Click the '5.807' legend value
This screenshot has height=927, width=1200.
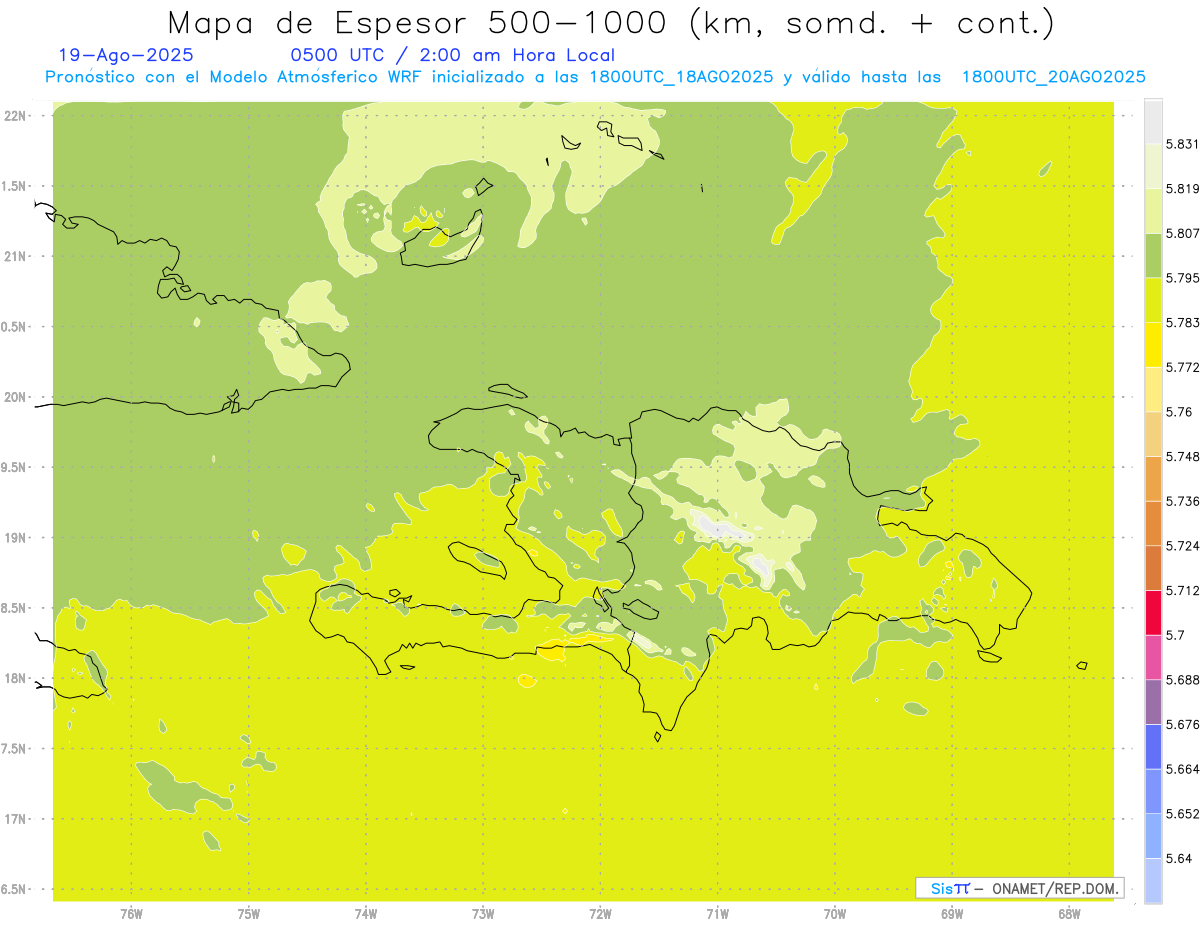1183,233
